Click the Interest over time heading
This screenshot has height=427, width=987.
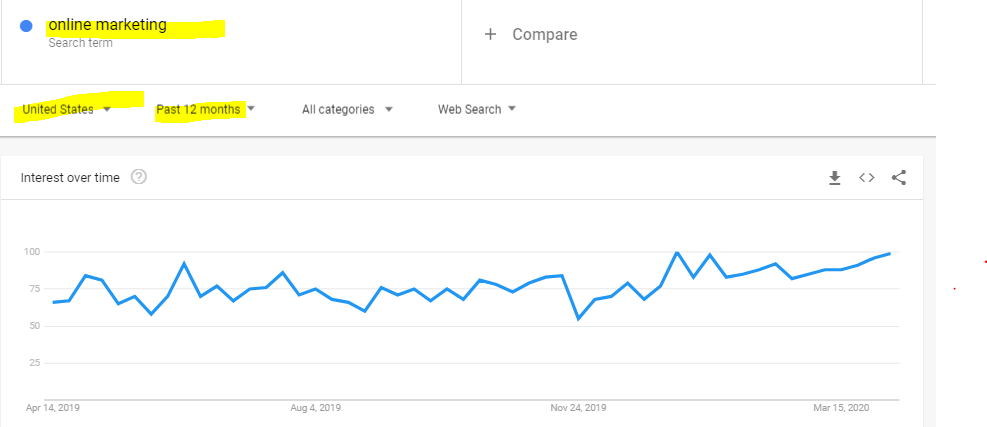pos(70,178)
